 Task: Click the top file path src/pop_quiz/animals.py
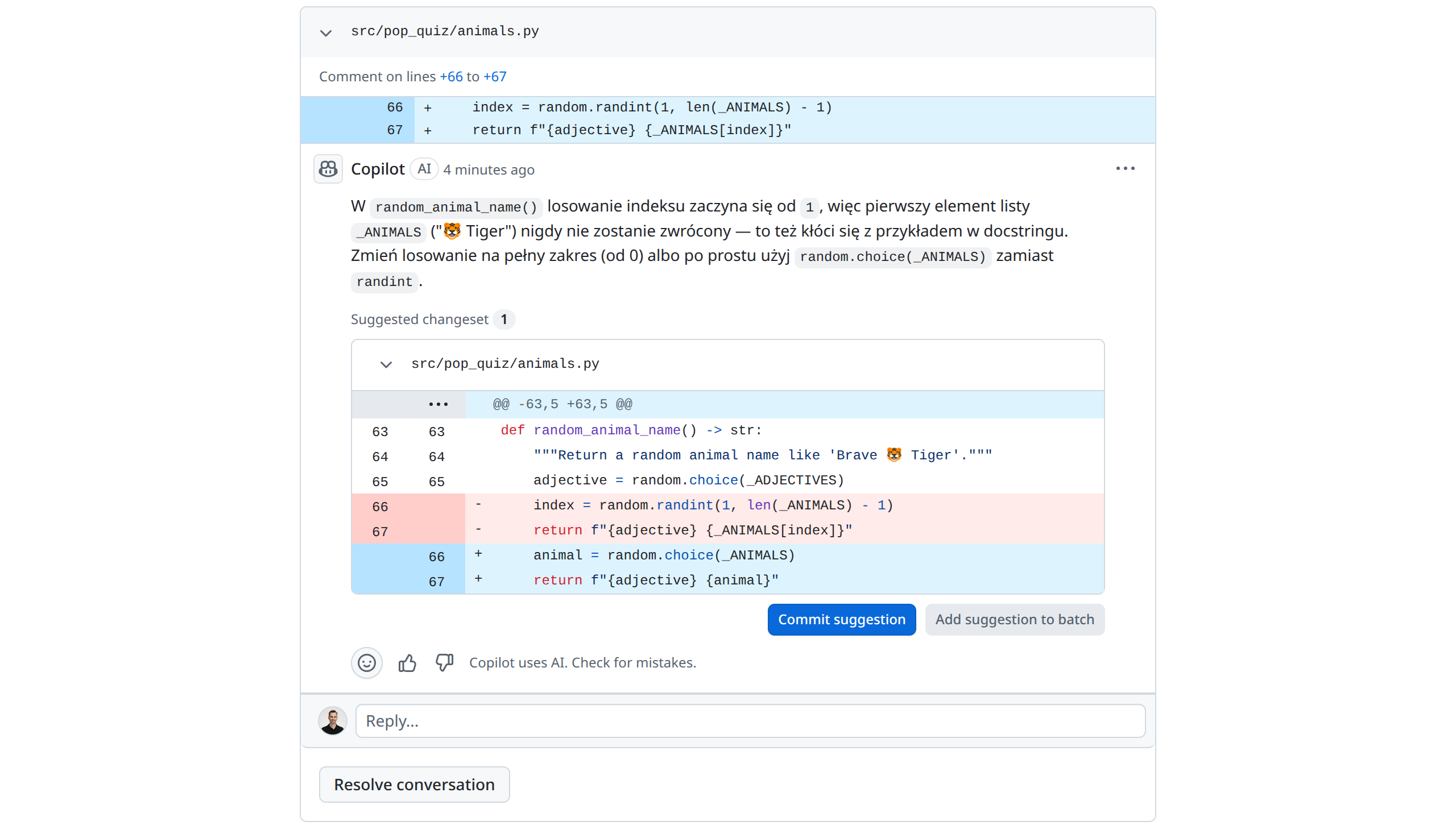tap(445, 31)
